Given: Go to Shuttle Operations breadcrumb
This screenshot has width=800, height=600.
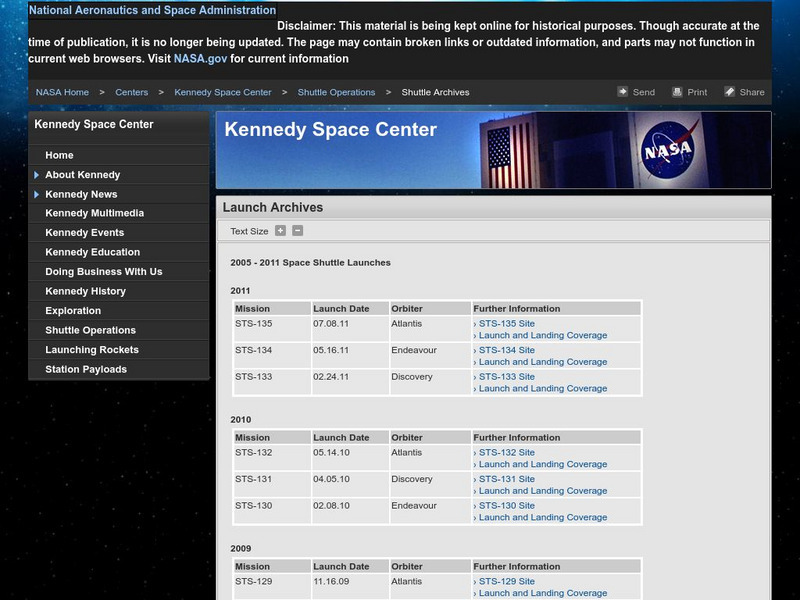Looking at the screenshot, I should (x=336, y=92).
